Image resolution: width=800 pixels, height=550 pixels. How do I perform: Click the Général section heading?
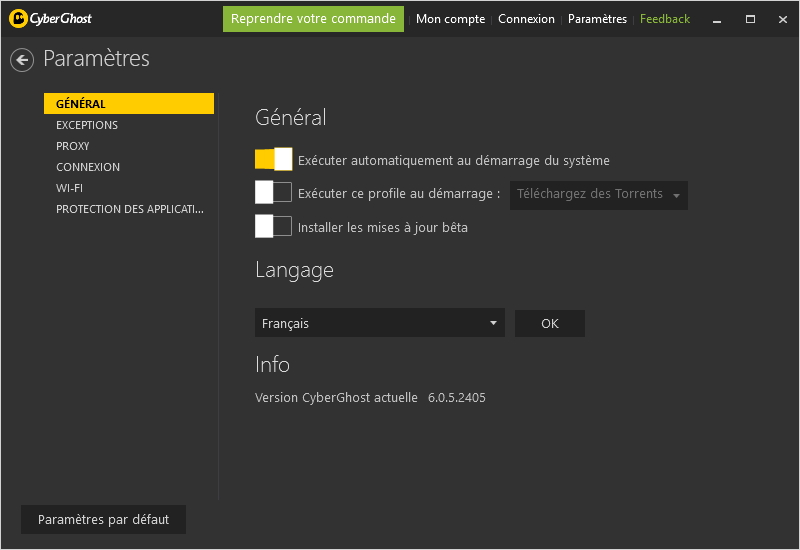[290, 117]
